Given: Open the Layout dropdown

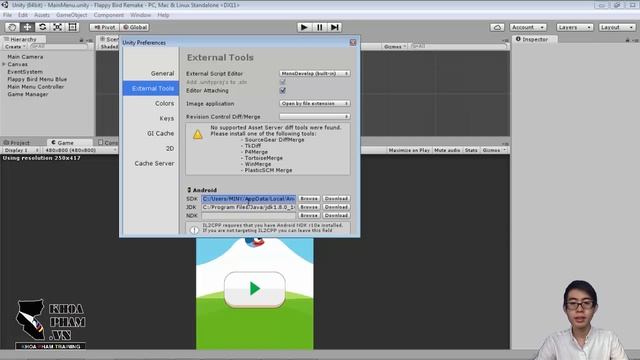Looking at the screenshot, I should pyautogui.click(x=617, y=27).
